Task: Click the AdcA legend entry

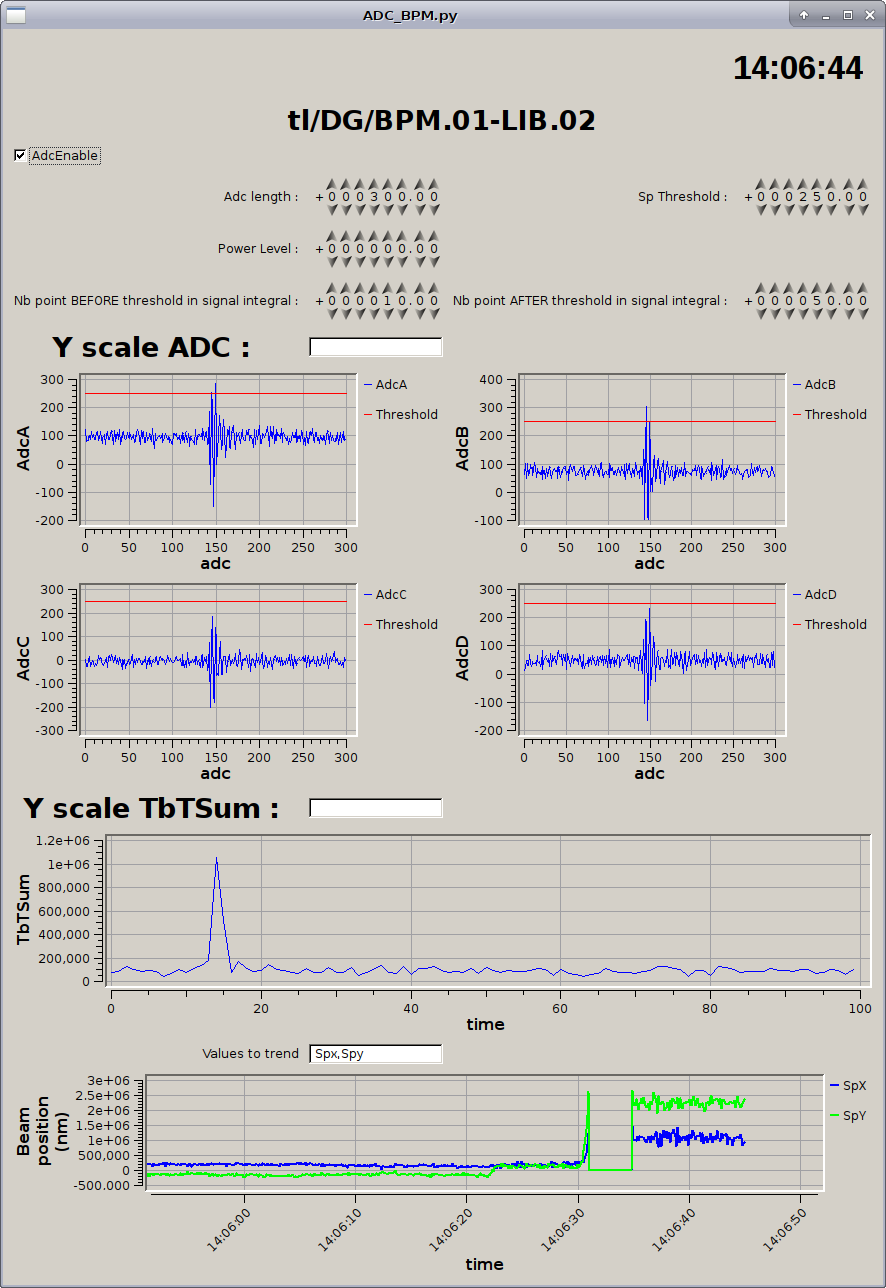Action: click(391, 385)
